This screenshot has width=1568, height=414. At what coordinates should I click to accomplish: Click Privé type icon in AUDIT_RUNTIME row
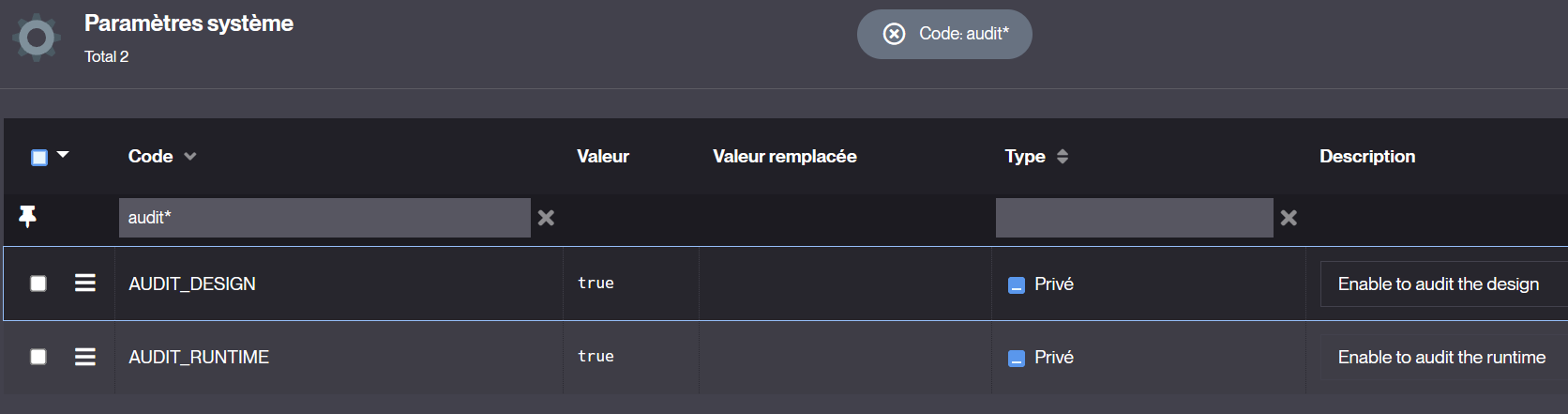1017,358
